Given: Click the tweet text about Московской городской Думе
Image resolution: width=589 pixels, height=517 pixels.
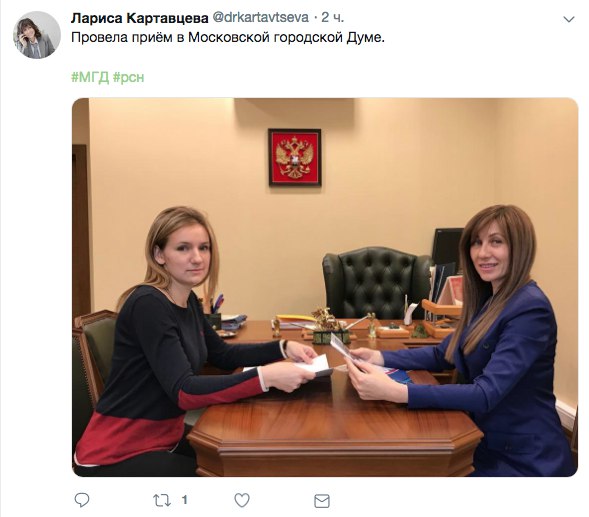Looking at the screenshot, I should click(x=228, y=38).
